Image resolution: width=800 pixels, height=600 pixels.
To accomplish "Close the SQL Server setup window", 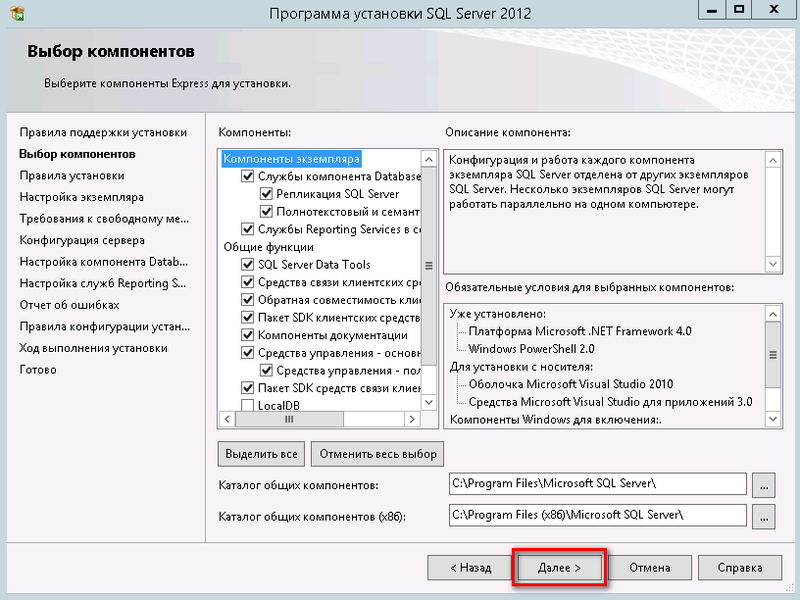I will pyautogui.click(x=774, y=10).
